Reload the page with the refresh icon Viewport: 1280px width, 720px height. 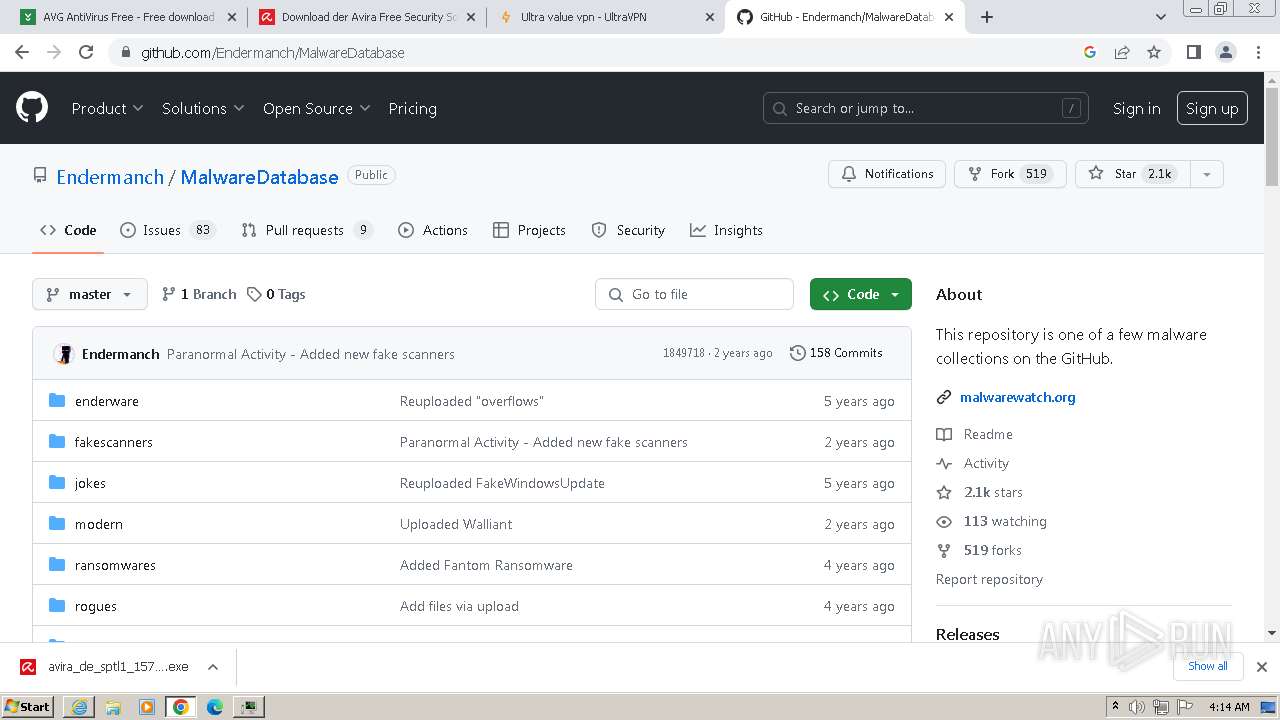(x=86, y=52)
